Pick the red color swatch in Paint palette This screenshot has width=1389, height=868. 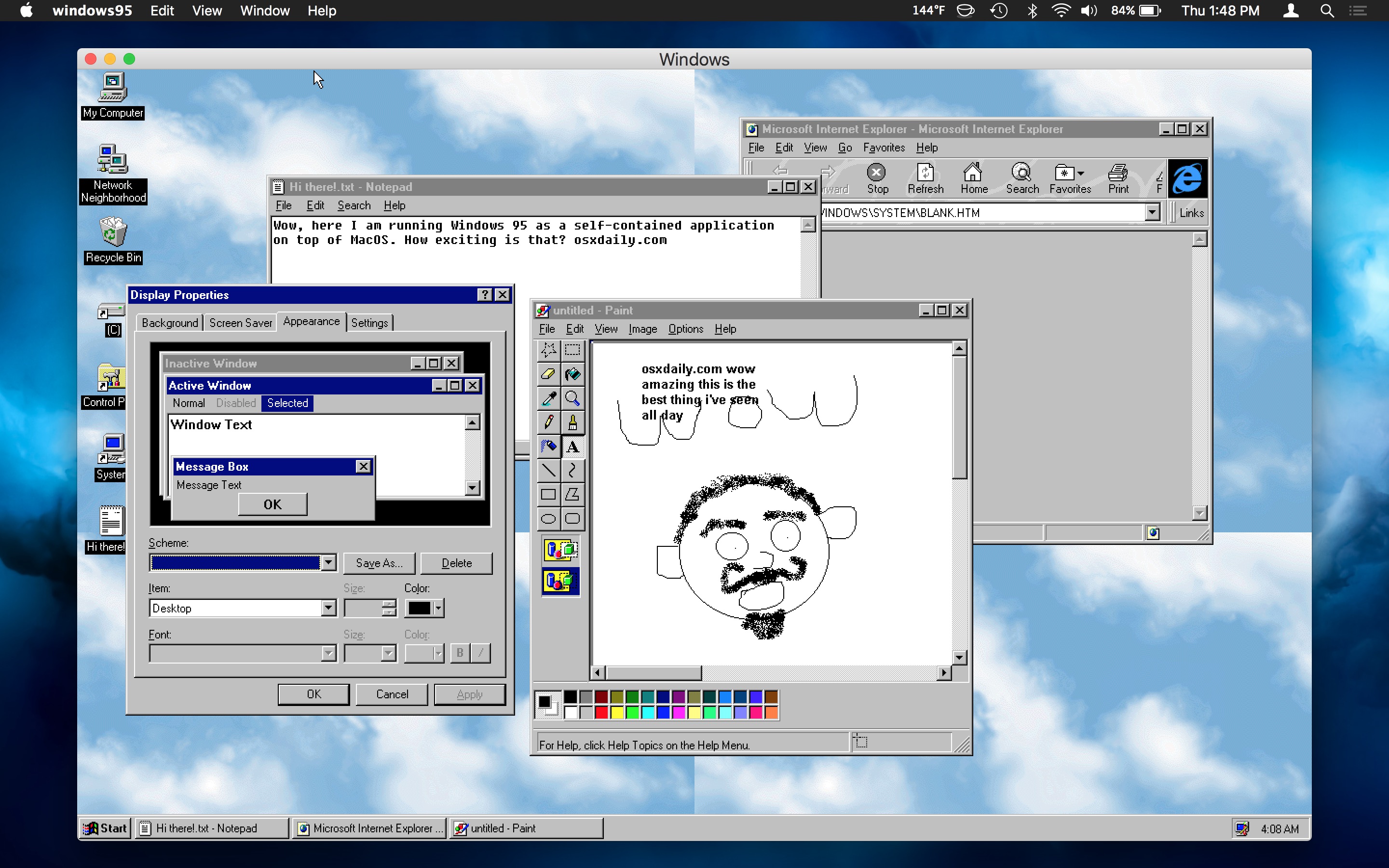click(601, 712)
